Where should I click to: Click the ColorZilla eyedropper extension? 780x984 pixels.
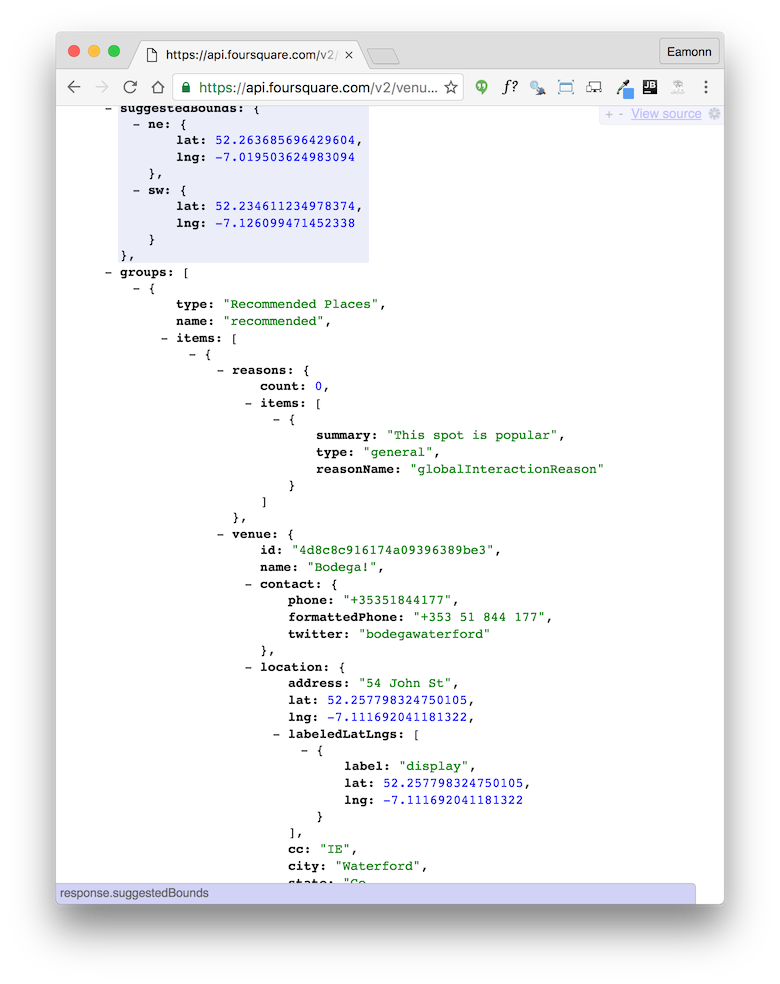(623, 88)
